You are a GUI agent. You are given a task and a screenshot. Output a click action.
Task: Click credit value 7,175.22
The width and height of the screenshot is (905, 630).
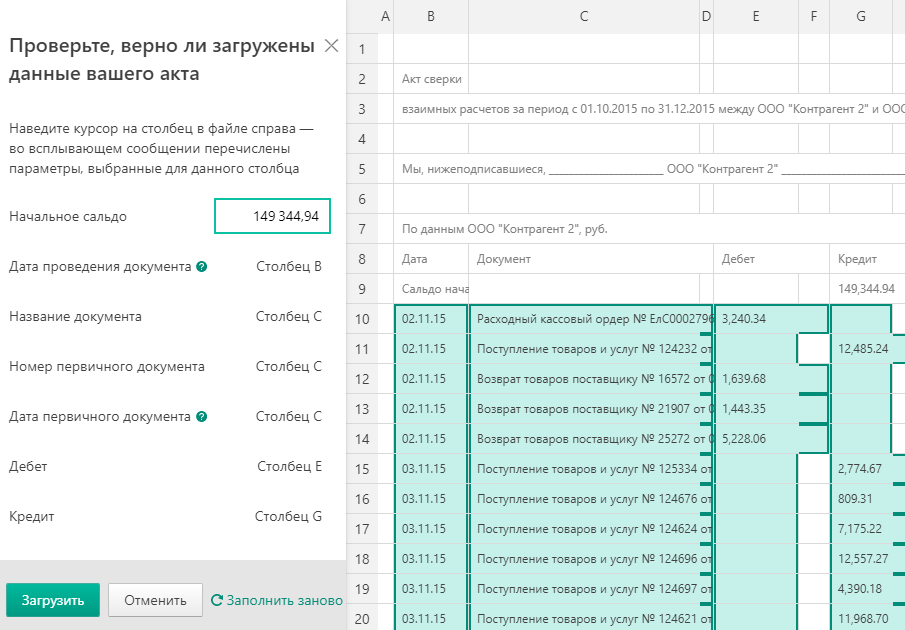(x=867, y=529)
